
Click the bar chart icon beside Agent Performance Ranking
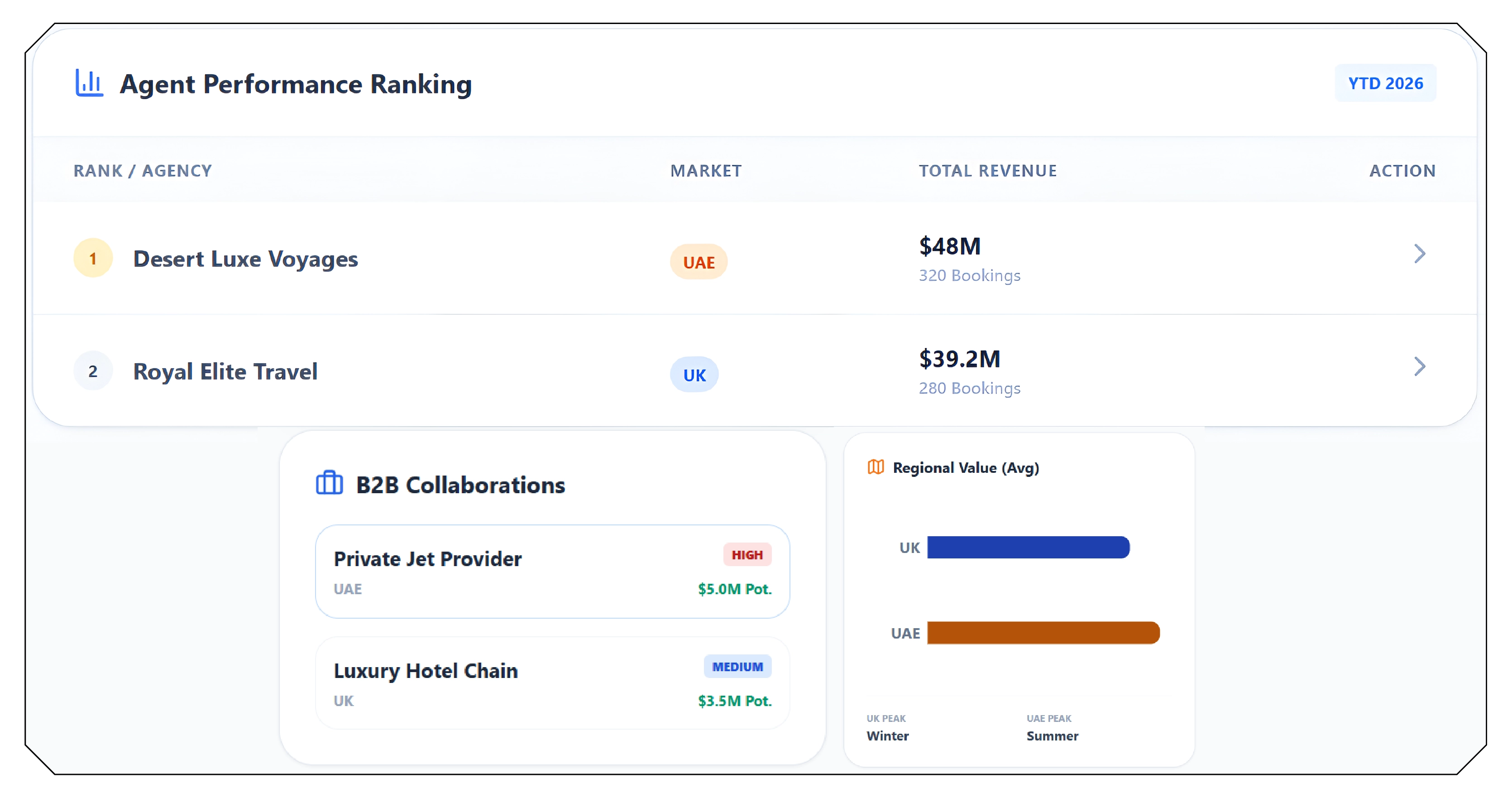[x=89, y=83]
